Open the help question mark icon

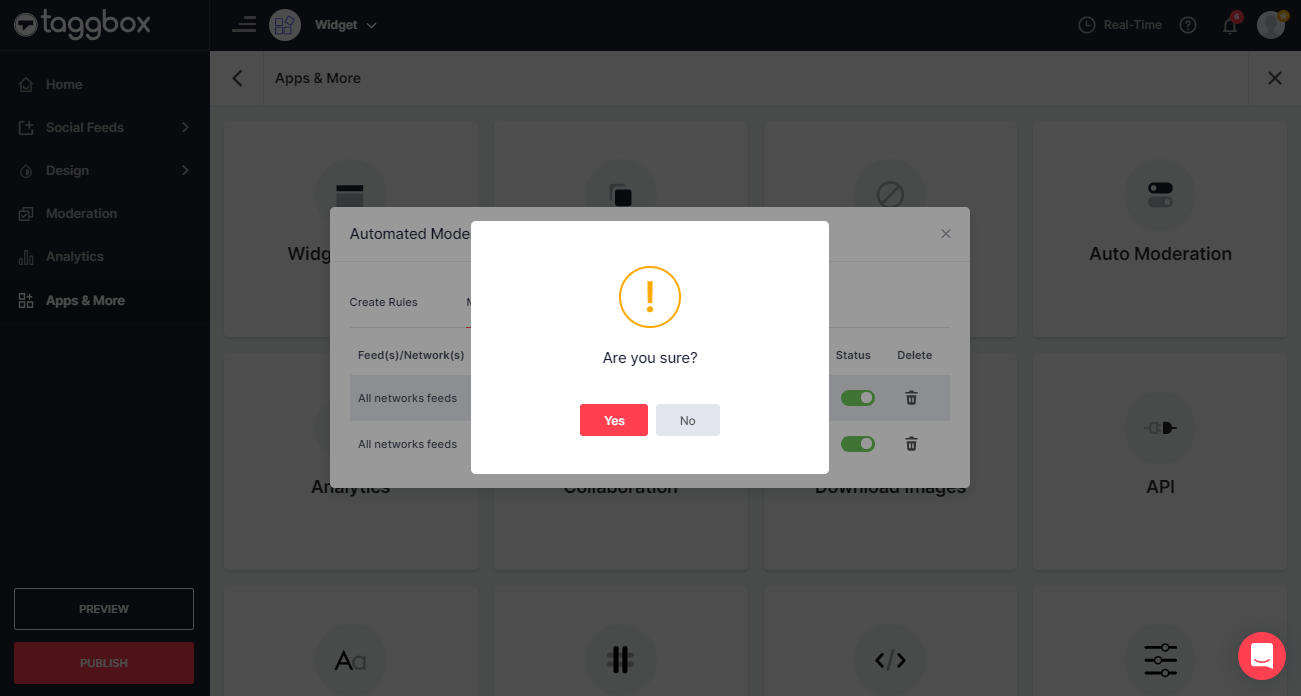tap(1188, 25)
